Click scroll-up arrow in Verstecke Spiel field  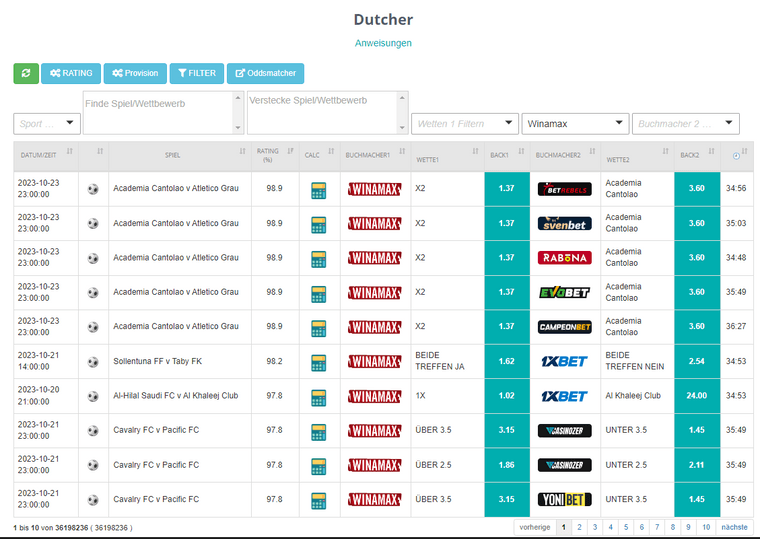[402, 98]
